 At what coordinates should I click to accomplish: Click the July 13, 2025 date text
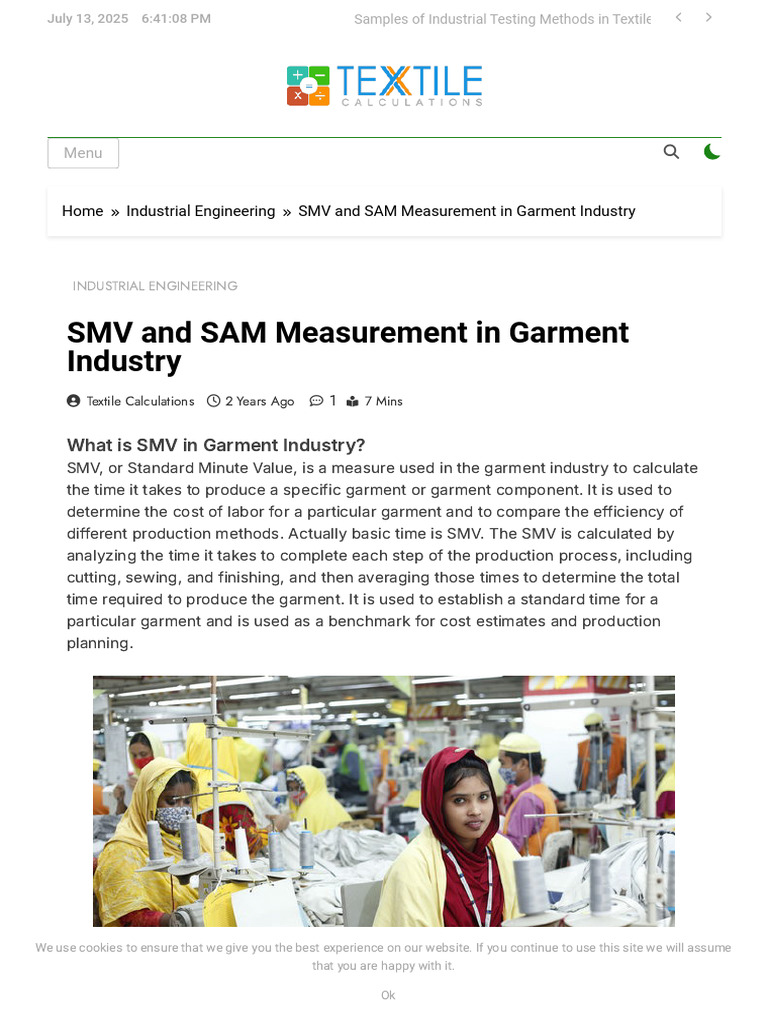pyautogui.click(x=88, y=18)
